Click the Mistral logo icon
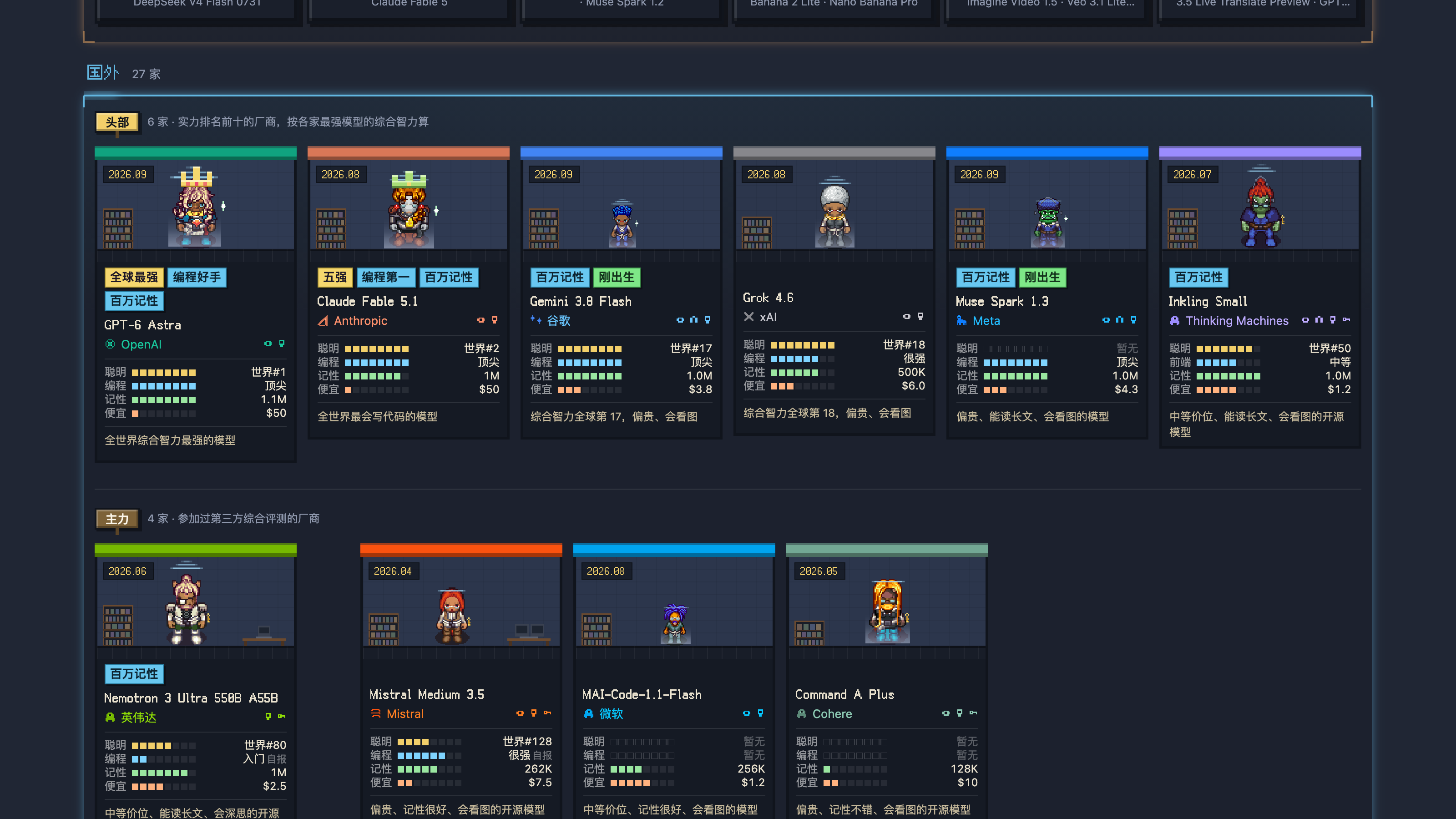The height and width of the screenshot is (819, 1456). [x=376, y=713]
